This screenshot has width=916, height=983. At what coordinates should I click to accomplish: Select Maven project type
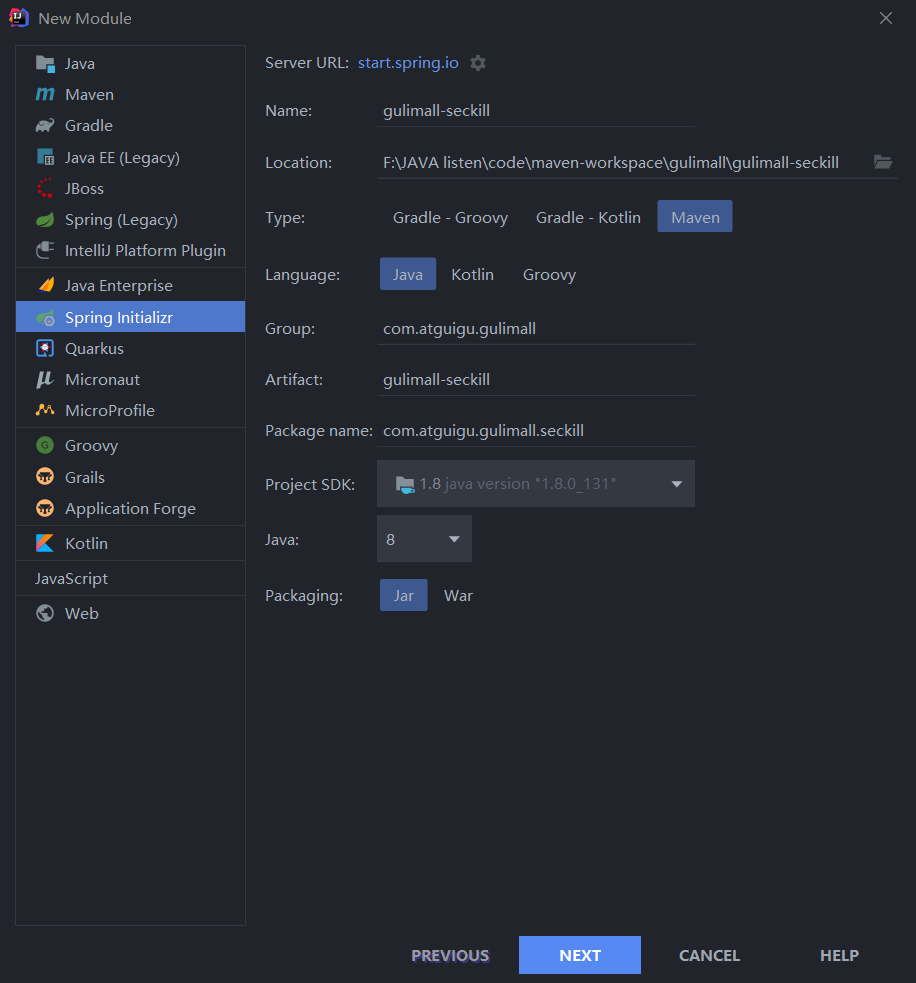tap(695, 217)
